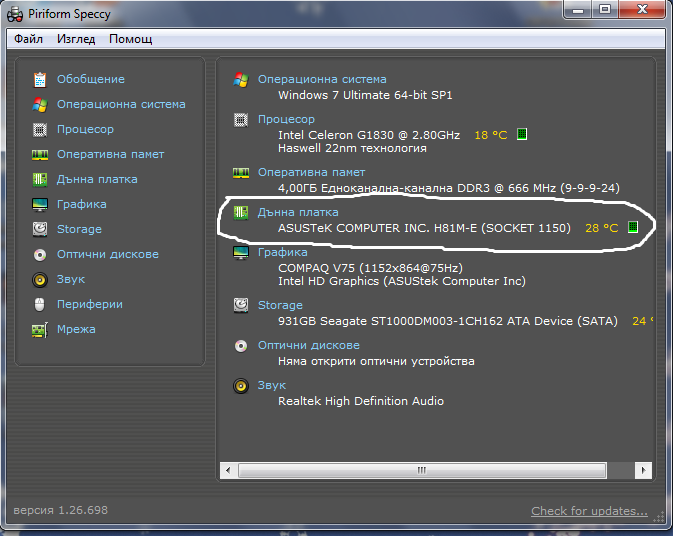Screen dimensions: 673x536
Task: Click the Windows flag icon in sidebar
Action: tap(40, 104)
